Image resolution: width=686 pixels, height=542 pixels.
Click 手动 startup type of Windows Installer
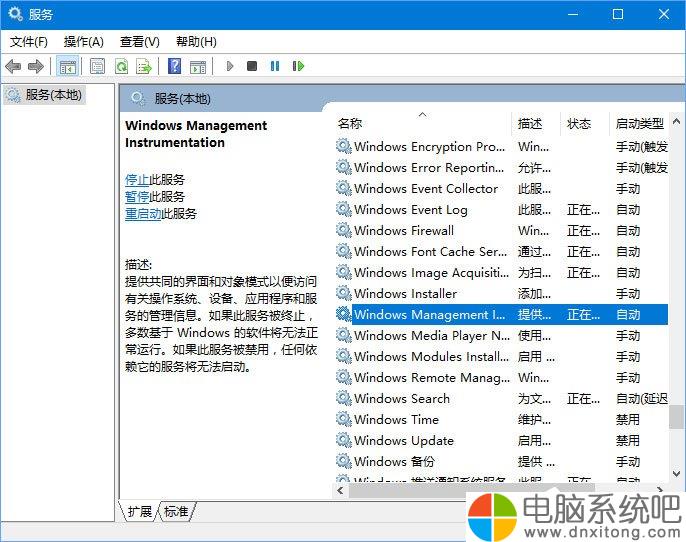click(628, 294)
